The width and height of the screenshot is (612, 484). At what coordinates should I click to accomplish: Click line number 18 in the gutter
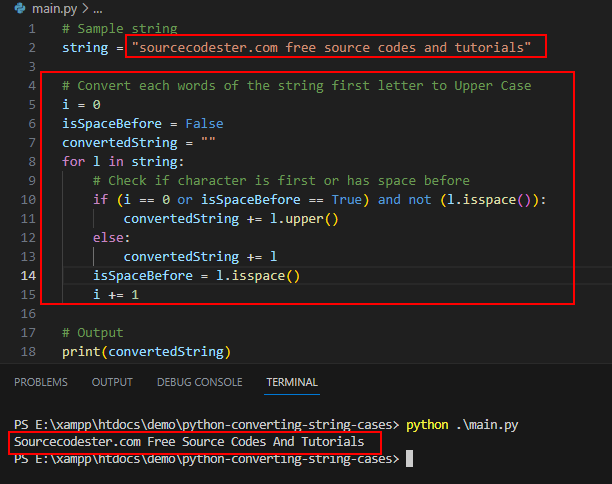click(x=28, y=352)
